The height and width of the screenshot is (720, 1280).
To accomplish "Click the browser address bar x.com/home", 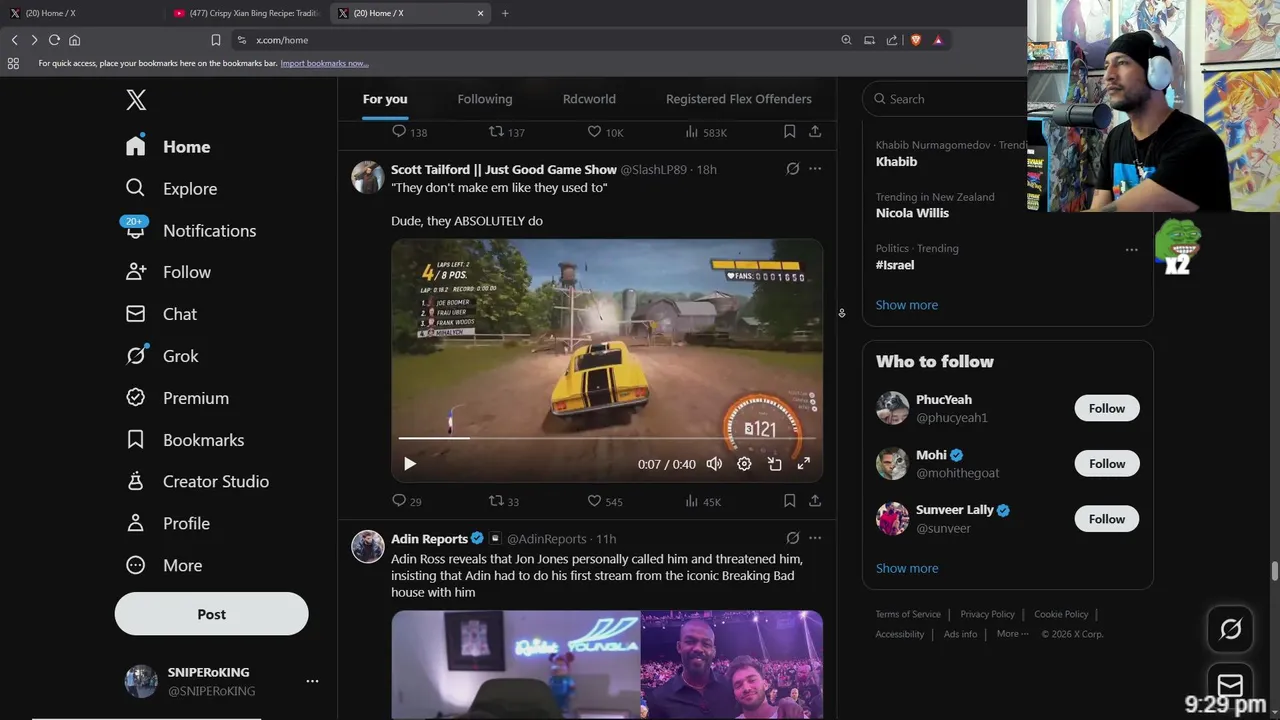I will (x=540, y=40).
